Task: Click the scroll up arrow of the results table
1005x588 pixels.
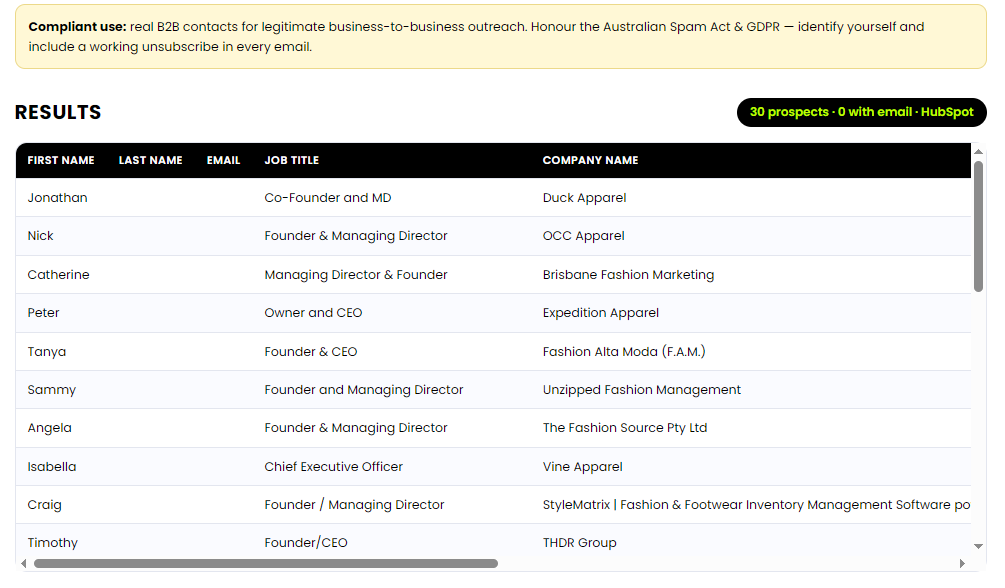Action: [978, 152]
